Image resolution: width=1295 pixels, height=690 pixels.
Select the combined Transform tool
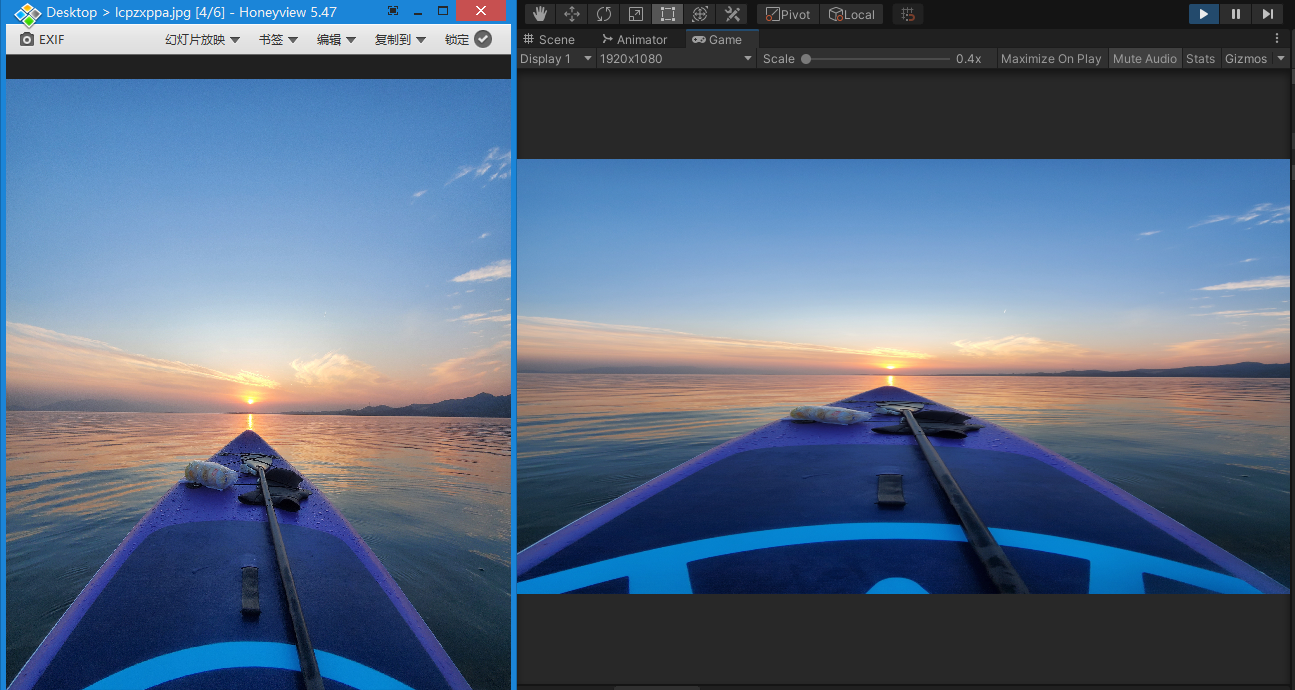click(700, 14)
